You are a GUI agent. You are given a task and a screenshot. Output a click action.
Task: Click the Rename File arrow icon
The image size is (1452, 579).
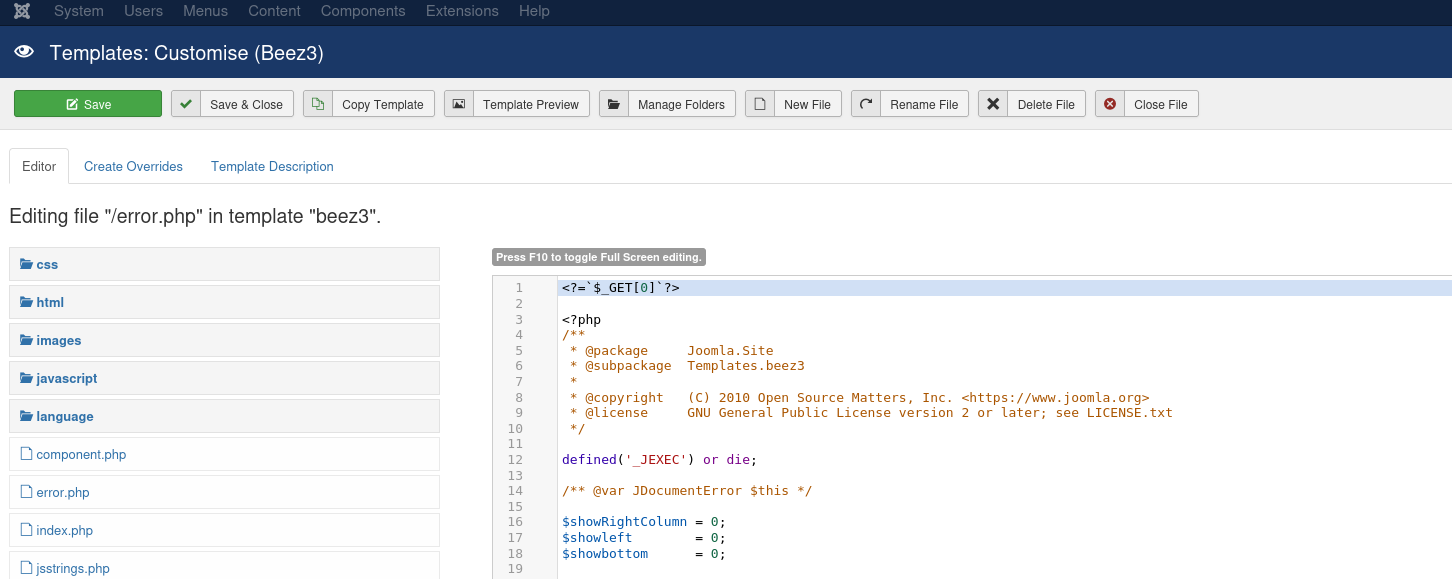tap(866, 104)
